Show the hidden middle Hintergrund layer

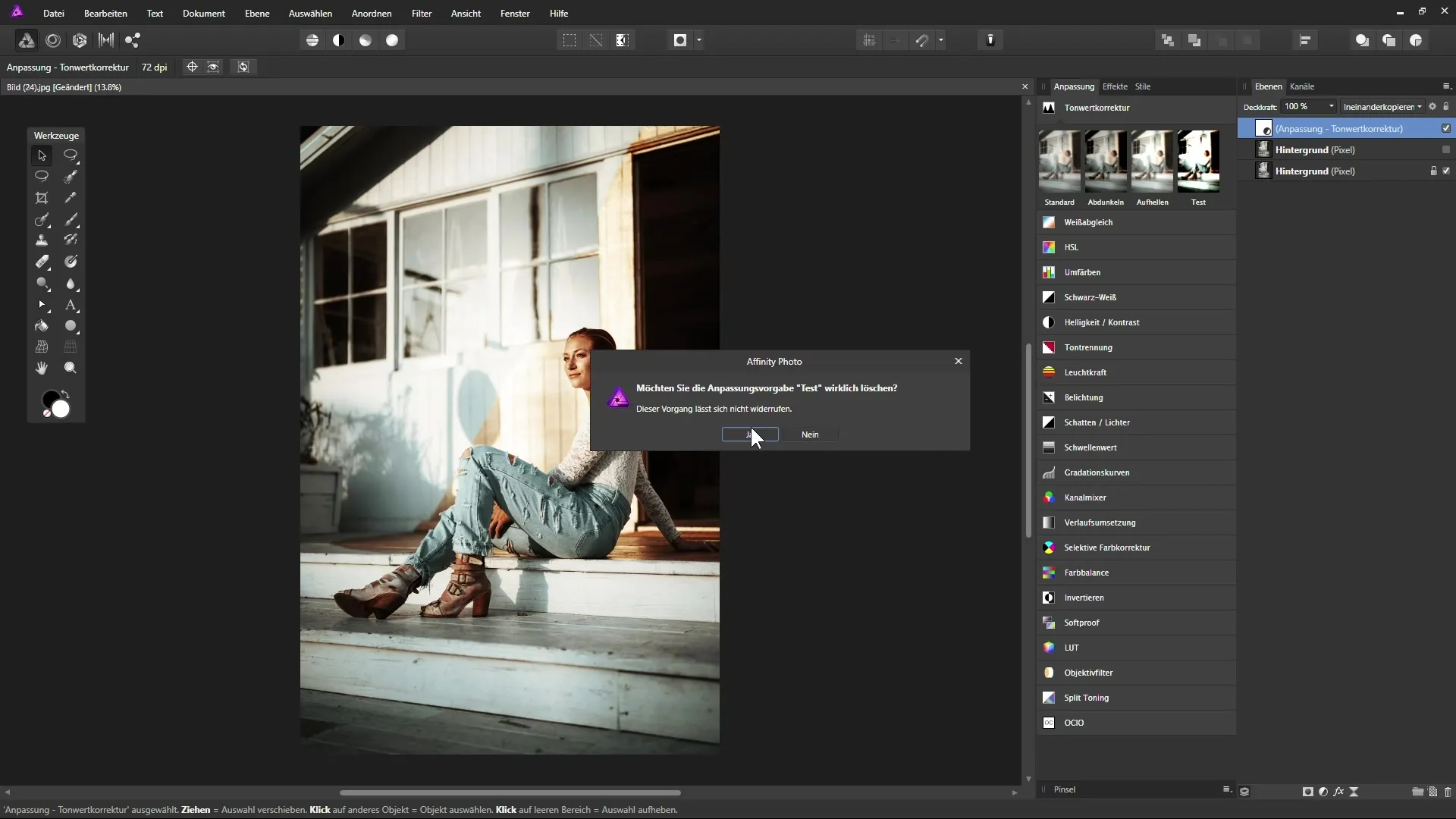tap(1446, 149)
